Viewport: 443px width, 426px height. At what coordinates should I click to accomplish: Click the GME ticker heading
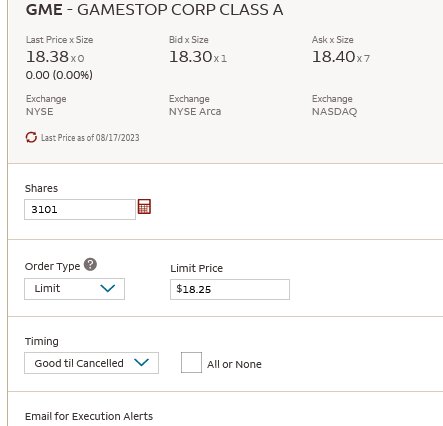44,10
